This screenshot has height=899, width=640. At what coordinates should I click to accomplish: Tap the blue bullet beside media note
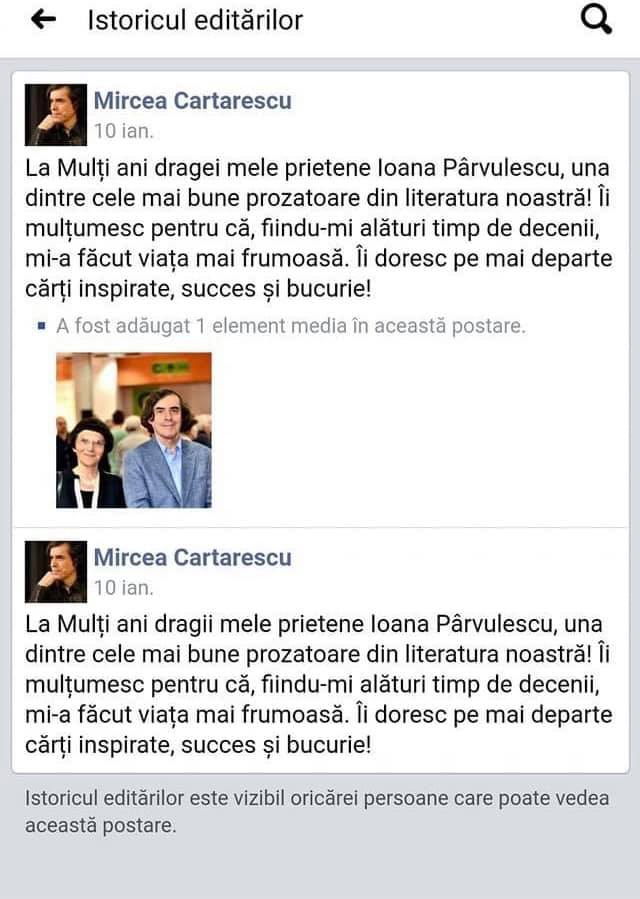pos(41,326)
